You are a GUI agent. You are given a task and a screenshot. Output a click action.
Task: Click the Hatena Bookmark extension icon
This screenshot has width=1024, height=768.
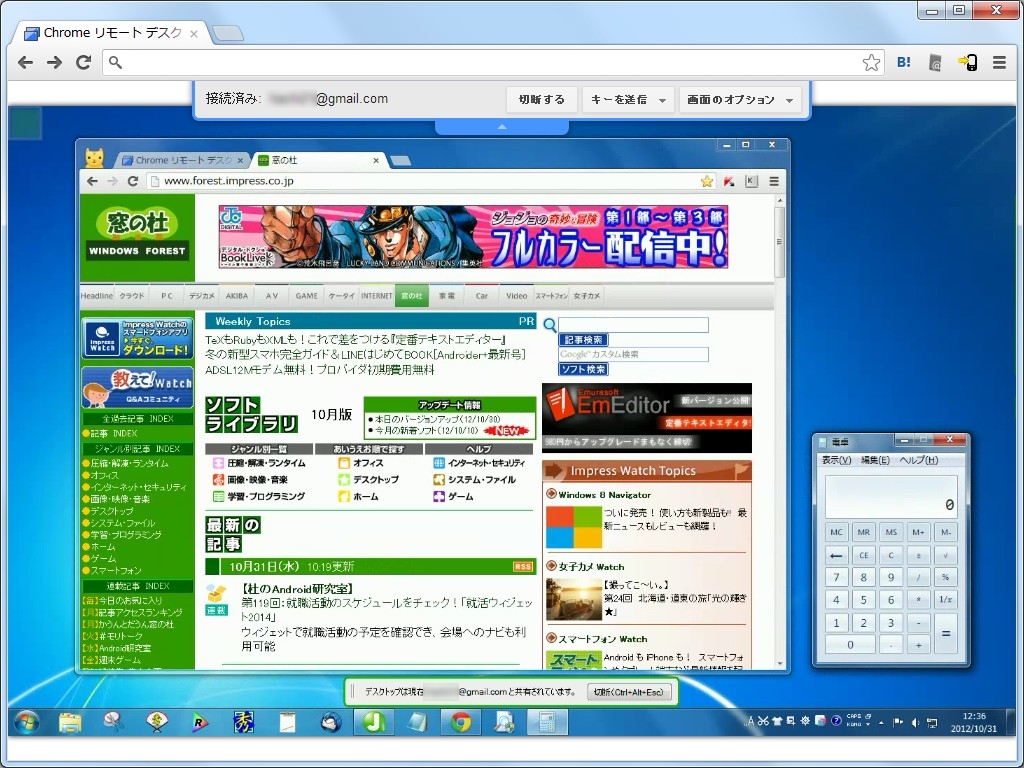pyautogui.click(x=903, y=62)
